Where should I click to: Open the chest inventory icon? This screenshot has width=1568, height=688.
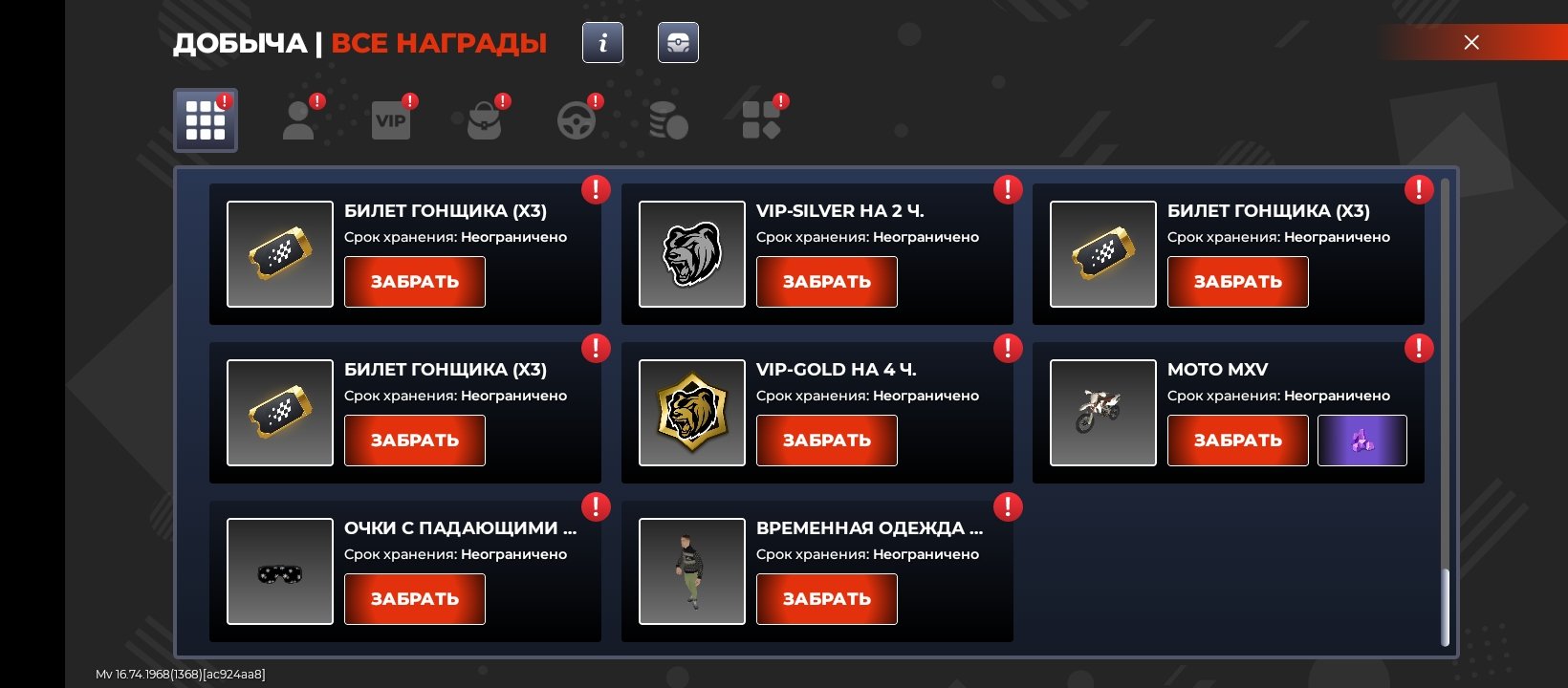pyautogui.click(x=678, y=43)
